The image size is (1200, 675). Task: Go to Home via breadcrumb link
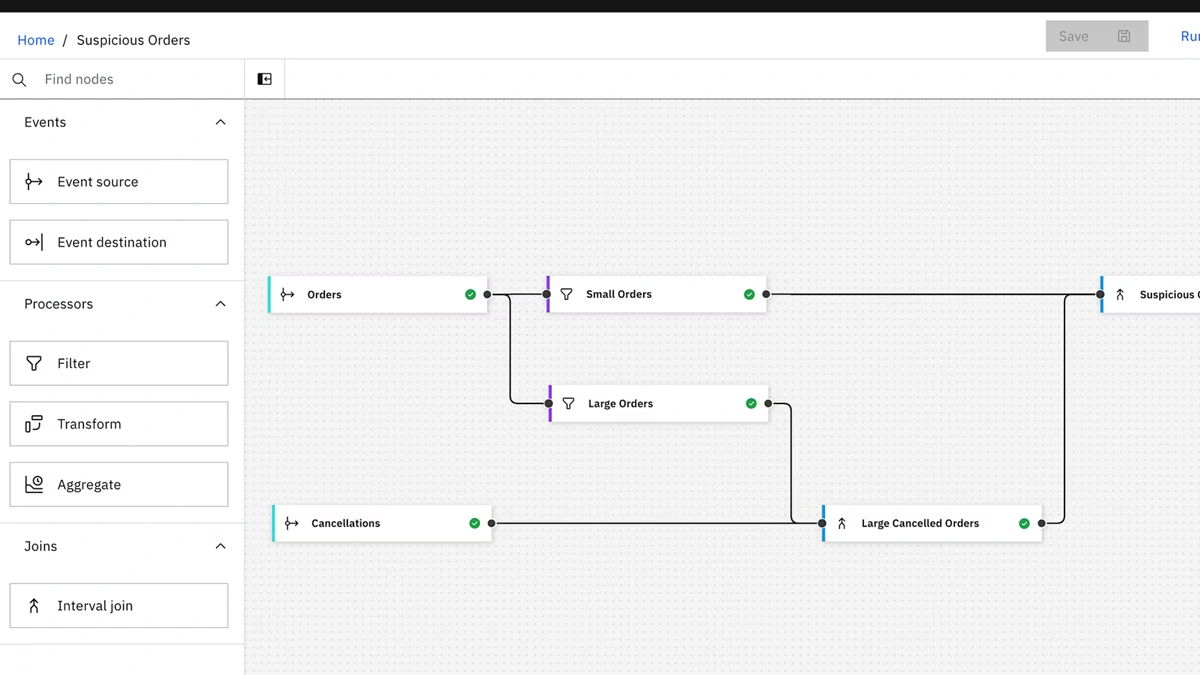pyautogui.click(x=36, y=40)
